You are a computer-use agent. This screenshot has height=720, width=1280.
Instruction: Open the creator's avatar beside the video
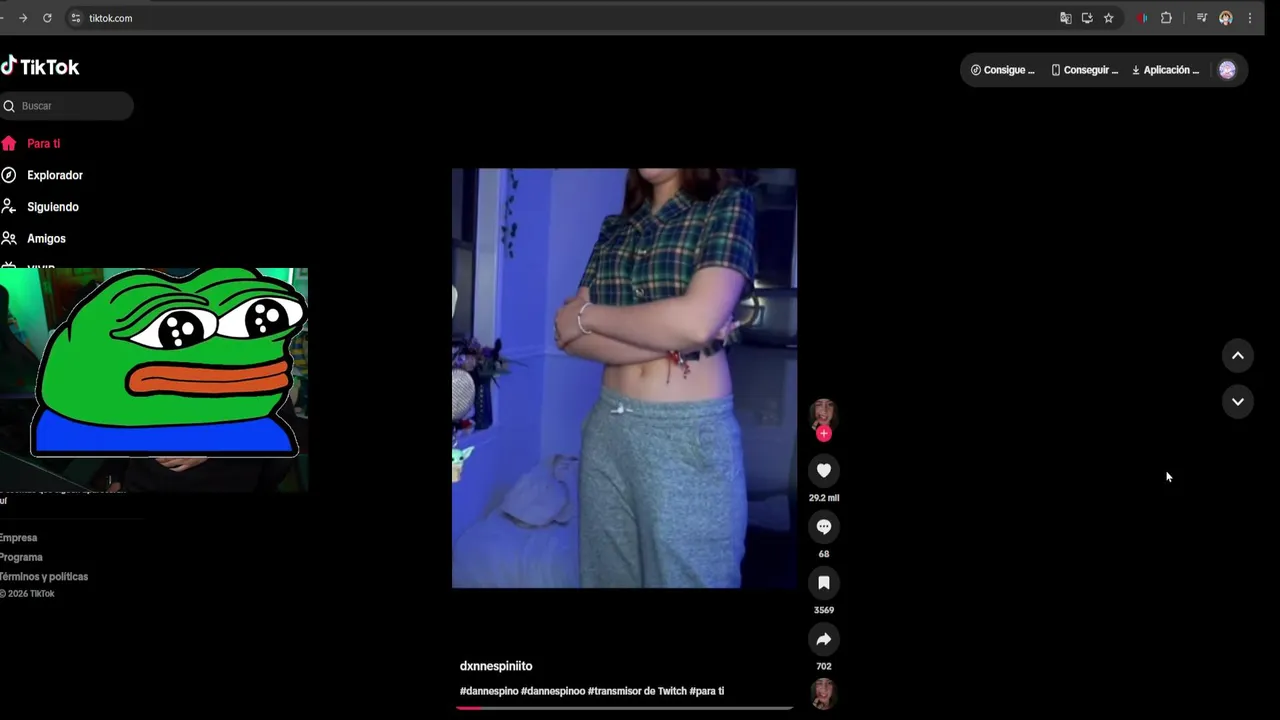[824, 413]
